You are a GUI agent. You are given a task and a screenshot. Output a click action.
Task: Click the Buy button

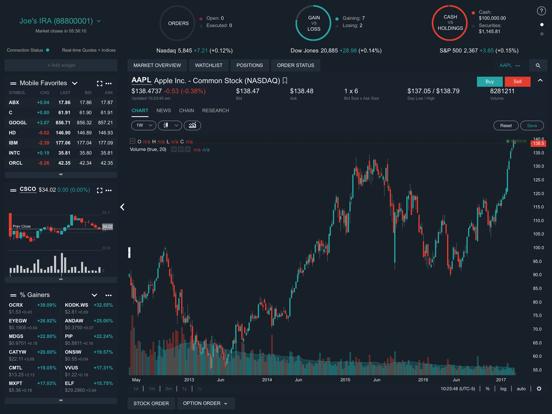click(x=490, y=82)
